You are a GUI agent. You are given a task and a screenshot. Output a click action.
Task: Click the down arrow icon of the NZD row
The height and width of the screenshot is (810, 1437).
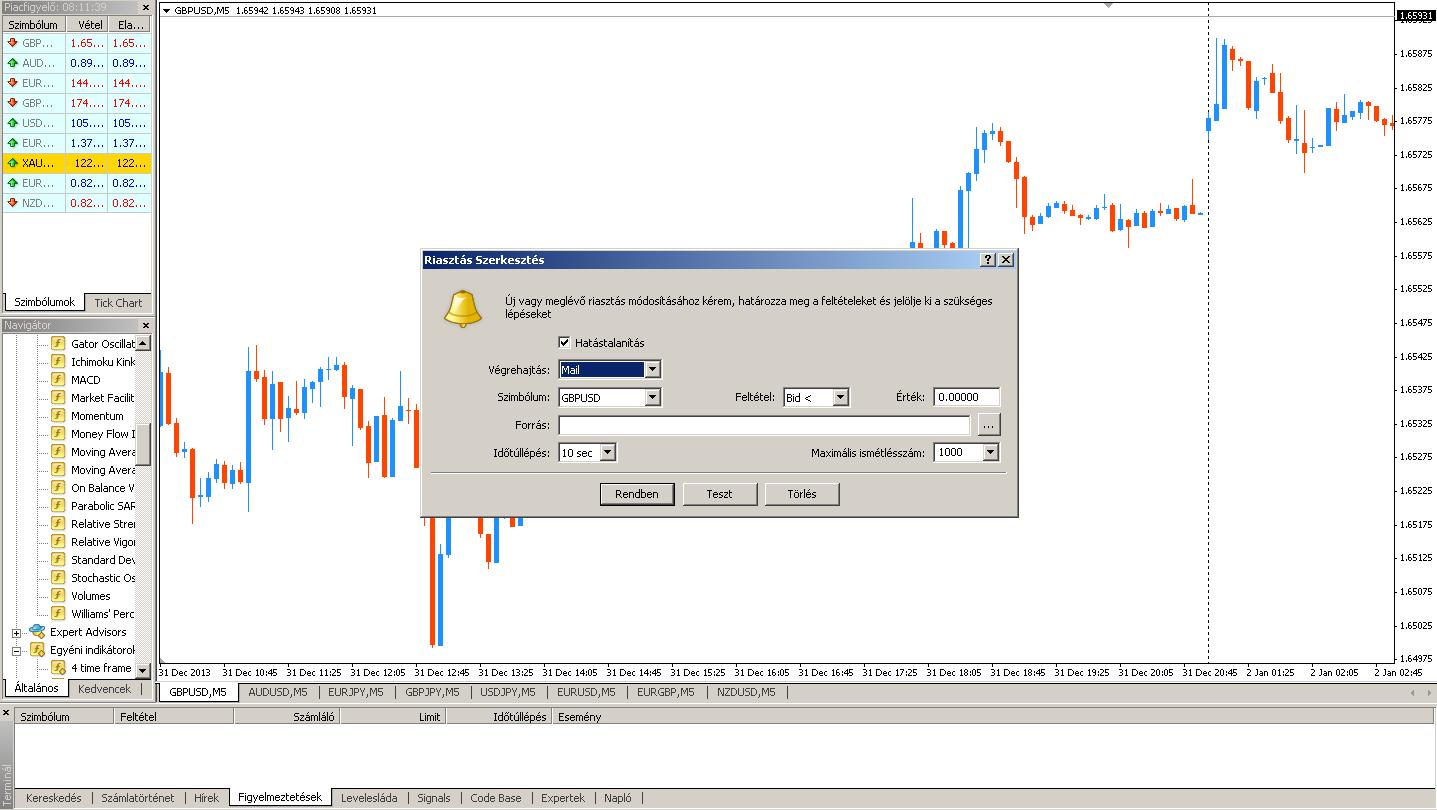12,203
